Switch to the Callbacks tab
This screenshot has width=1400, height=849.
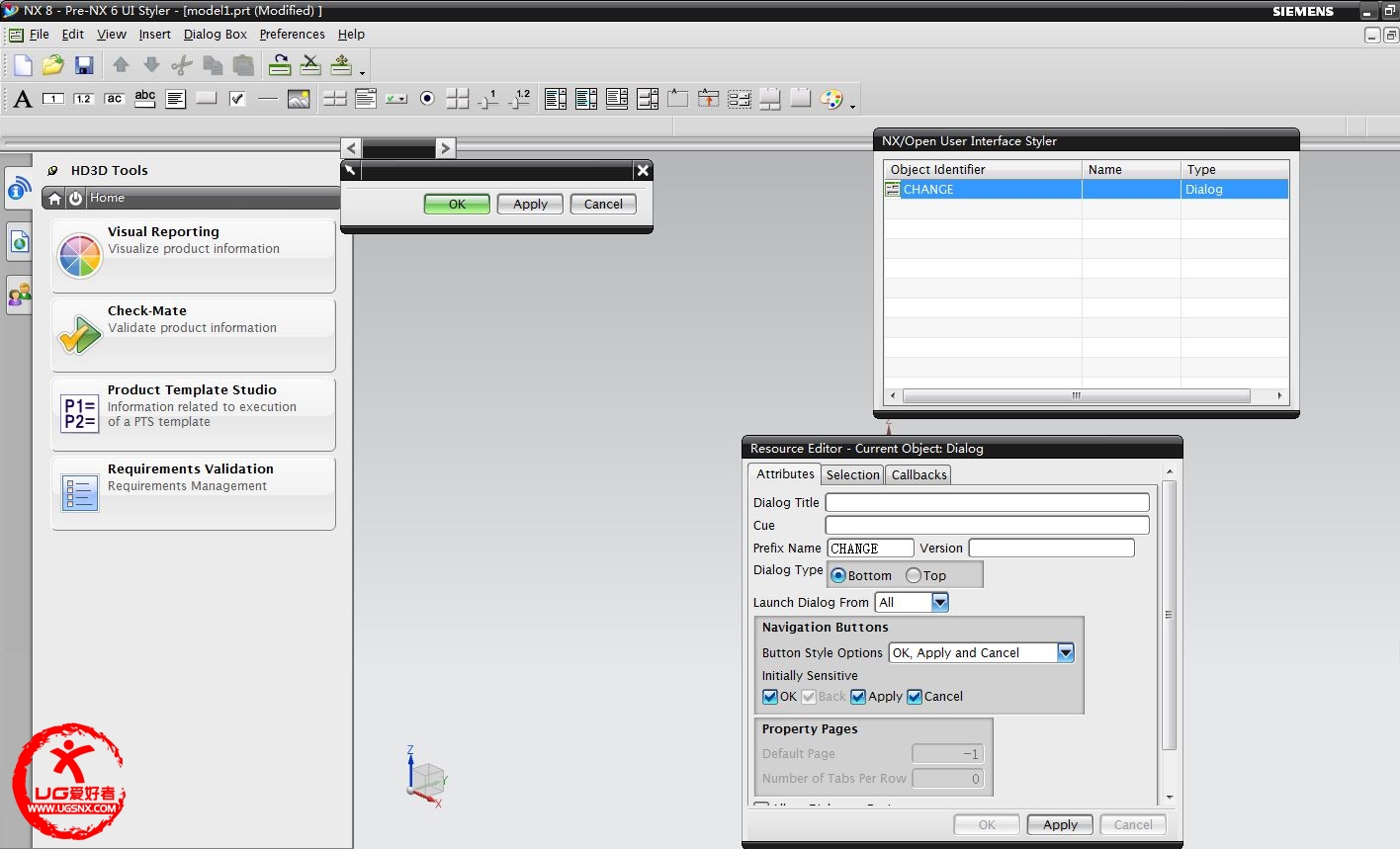(919, 475)
